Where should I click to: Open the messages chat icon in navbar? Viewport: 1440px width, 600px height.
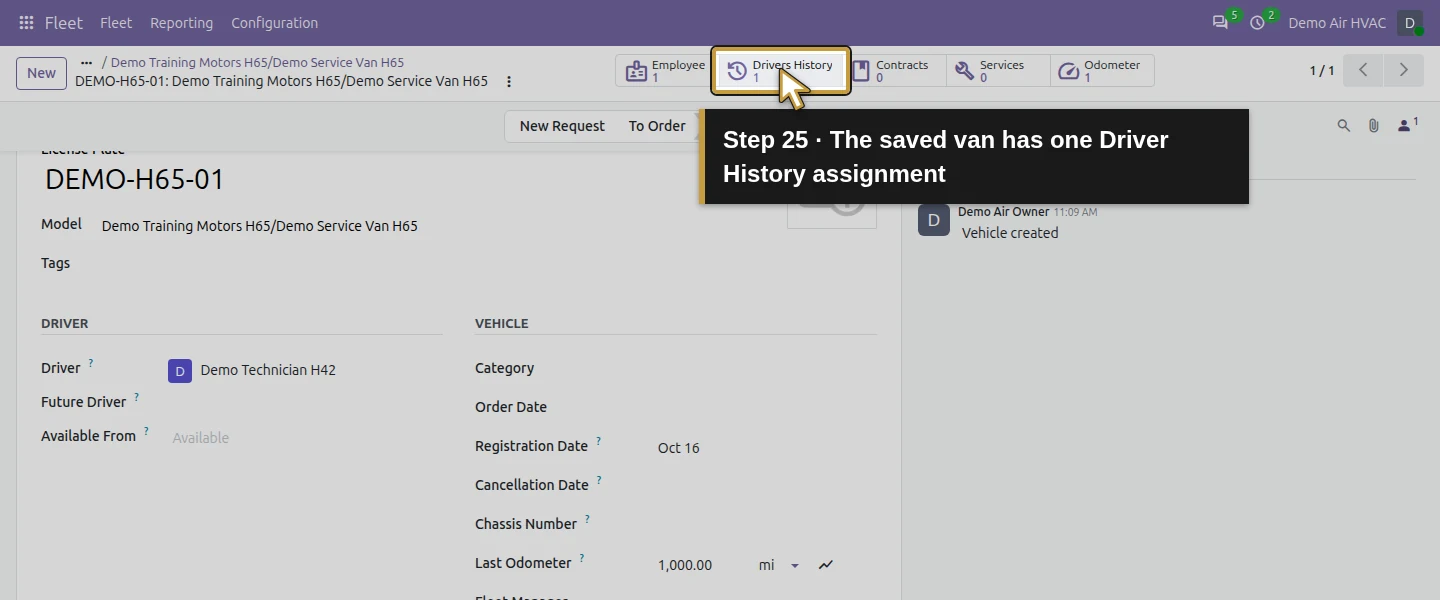(x=1220, y=22)
